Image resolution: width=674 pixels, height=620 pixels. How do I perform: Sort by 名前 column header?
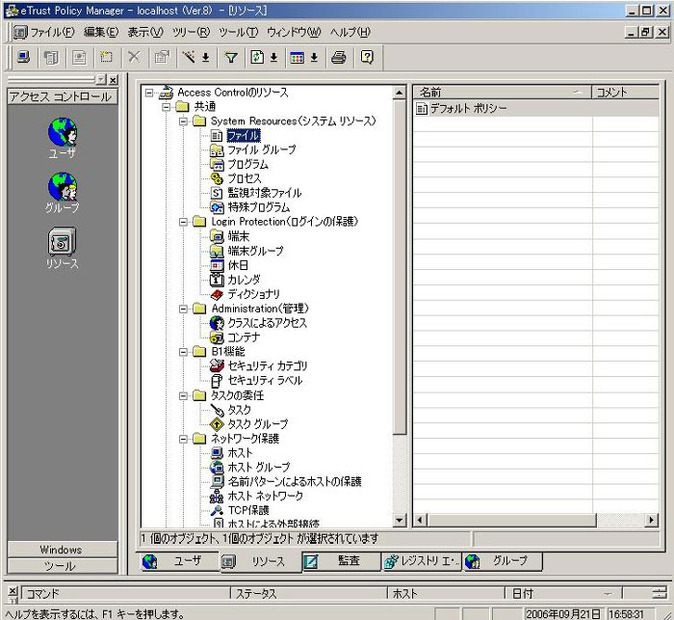coord(502,92)
